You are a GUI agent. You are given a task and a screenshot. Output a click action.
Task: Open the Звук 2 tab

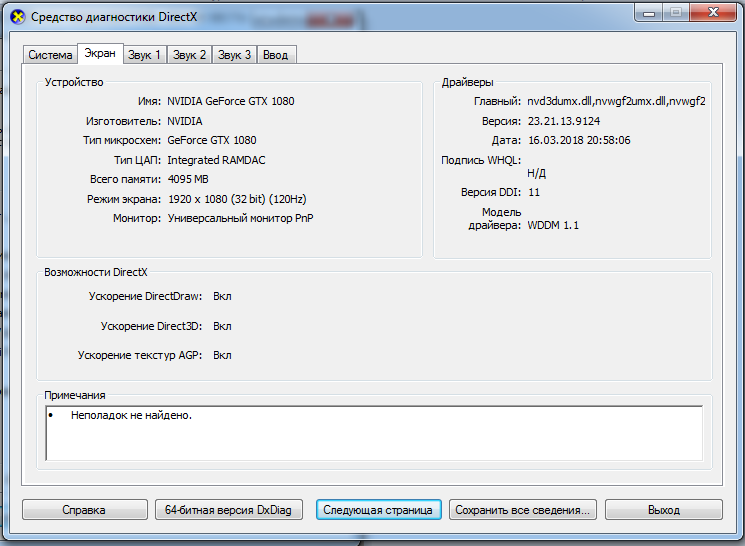coord(189,55)
